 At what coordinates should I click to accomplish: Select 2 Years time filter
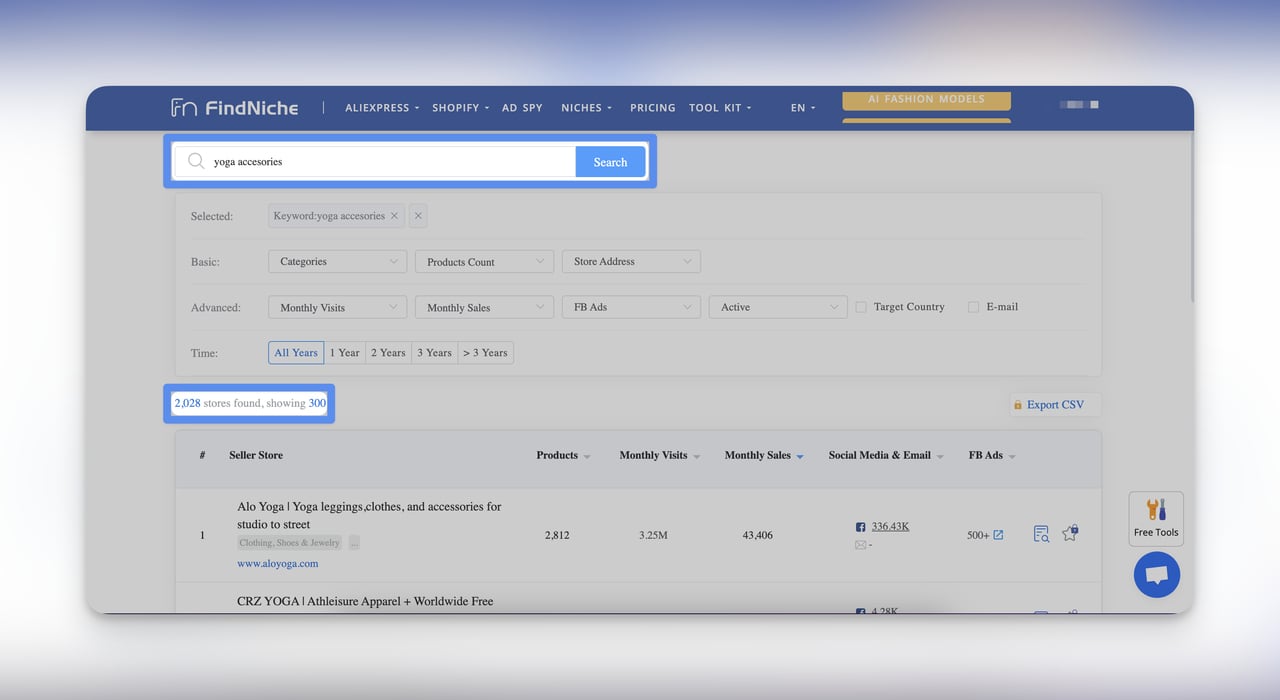point(388,352)
